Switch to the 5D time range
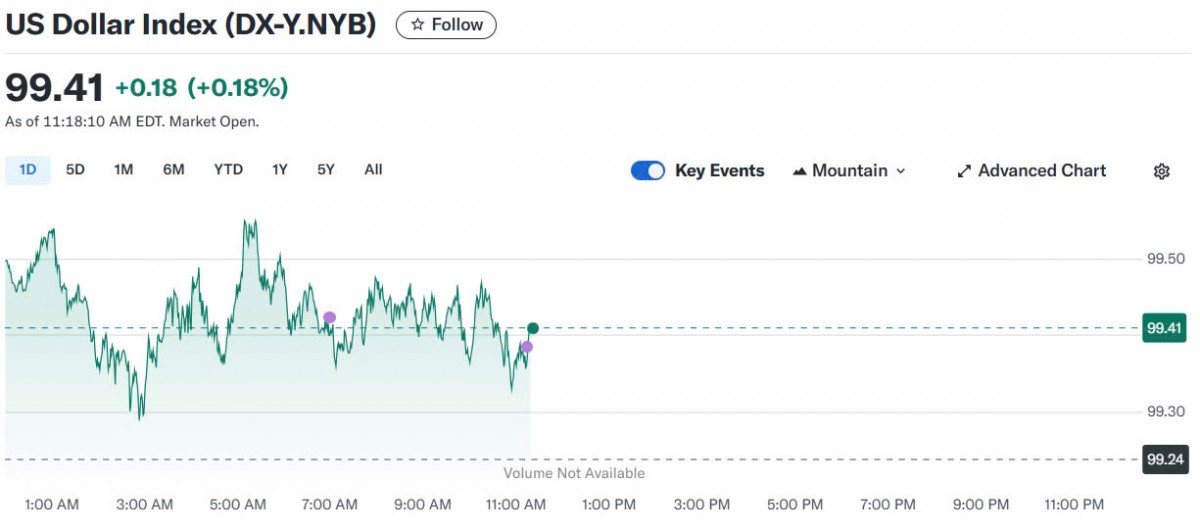 75,170
